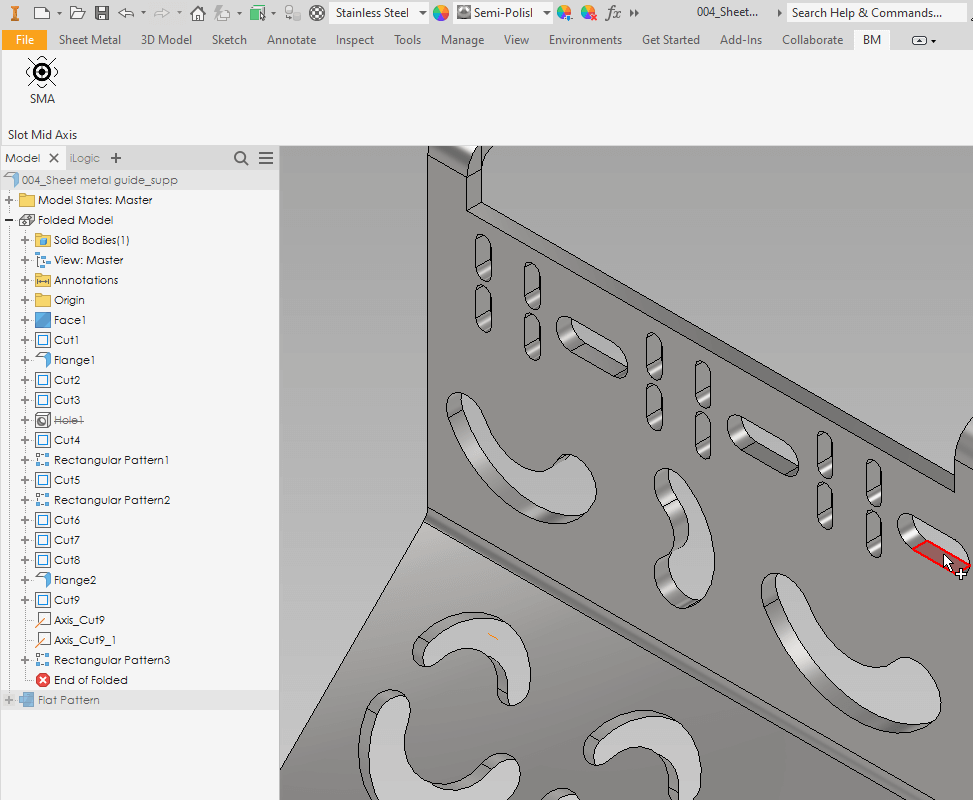The height and width of the screenshot is (800, 973).
Task: Select Axis_Cut9_1 in the model tree
Action: point(84,640)
